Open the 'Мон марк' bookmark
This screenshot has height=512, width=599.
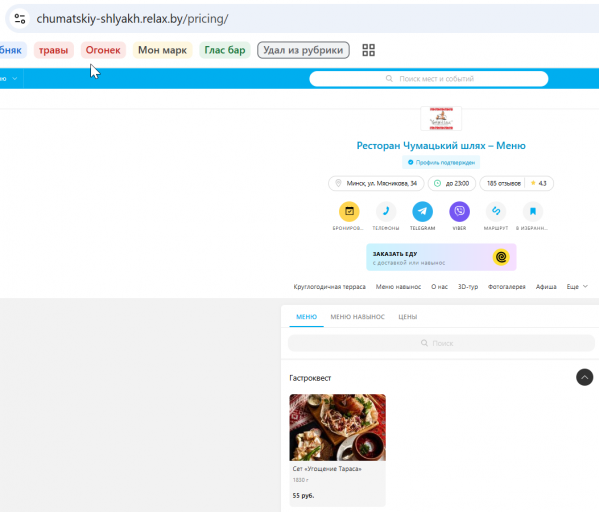162,50
